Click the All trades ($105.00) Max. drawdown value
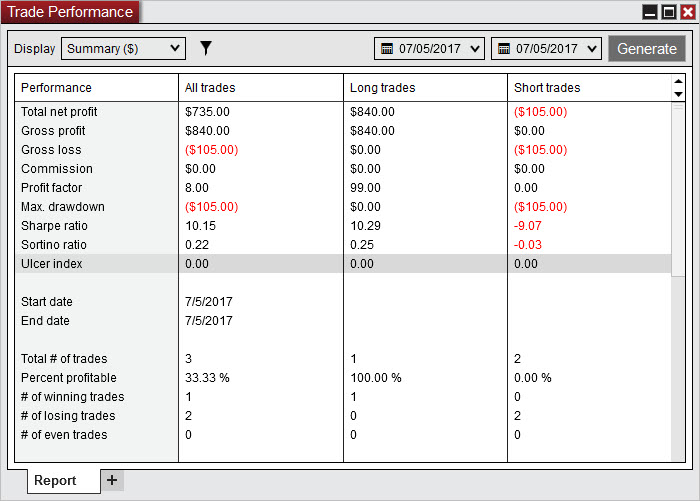This screenshot has width=700, height=501. [212, 207]
